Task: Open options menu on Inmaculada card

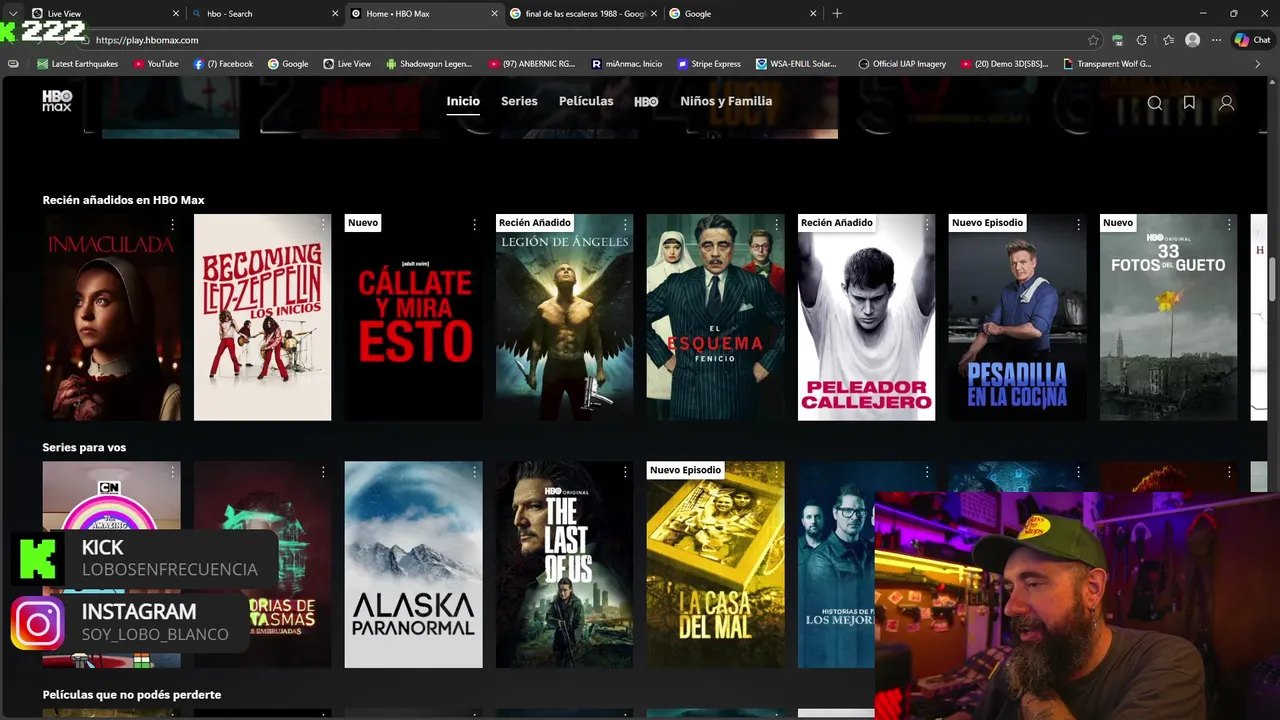Action: click(172, 225)
